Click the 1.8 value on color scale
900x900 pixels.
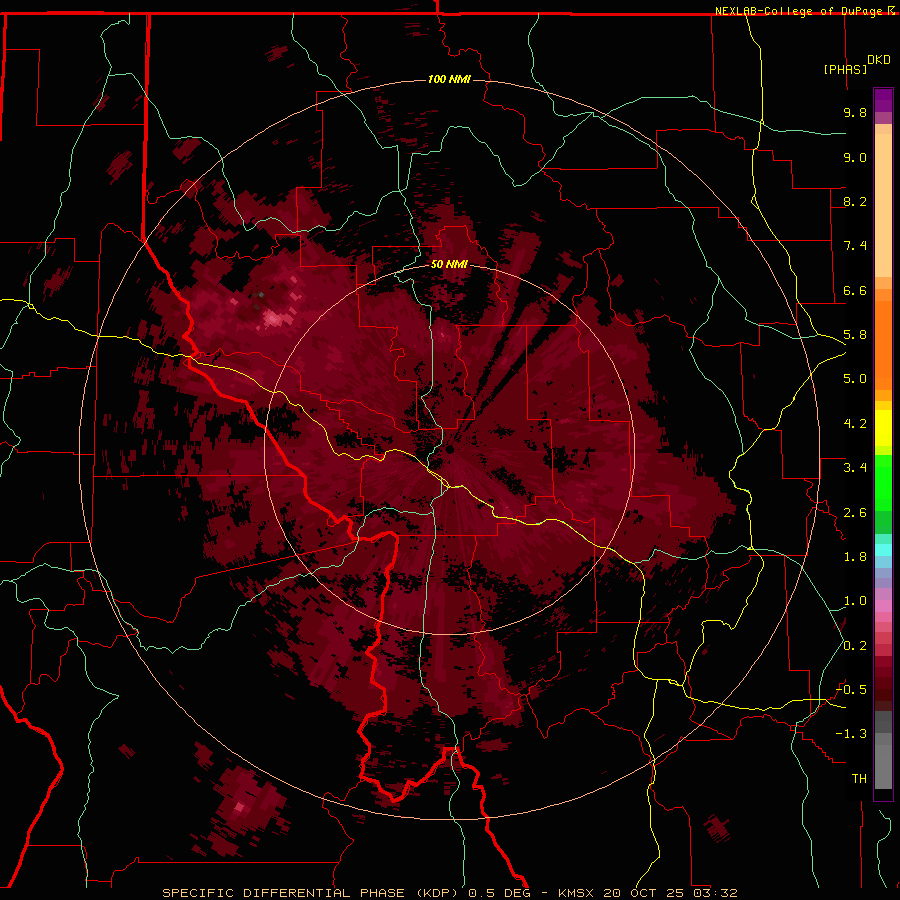pyautogui.click(x=855, y=557)
